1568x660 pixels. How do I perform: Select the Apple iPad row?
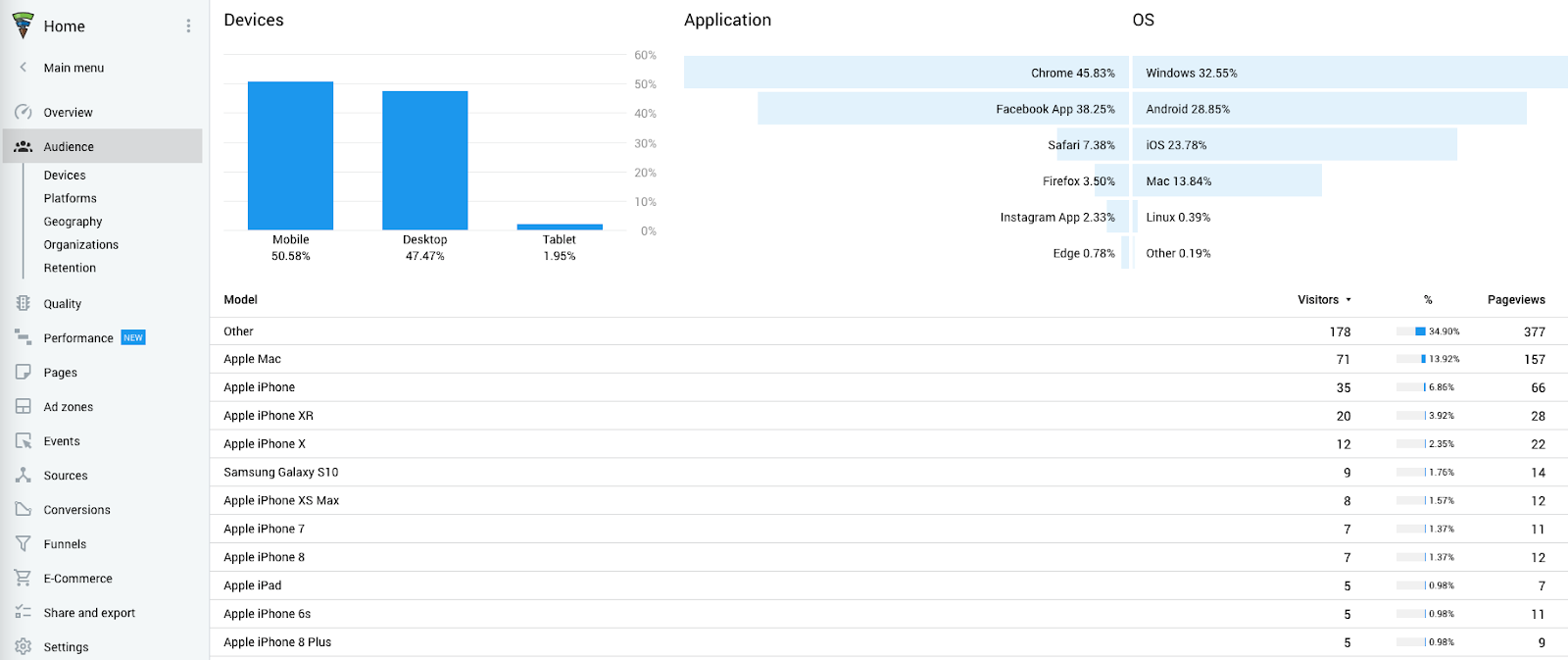click(x=889, y=585)
